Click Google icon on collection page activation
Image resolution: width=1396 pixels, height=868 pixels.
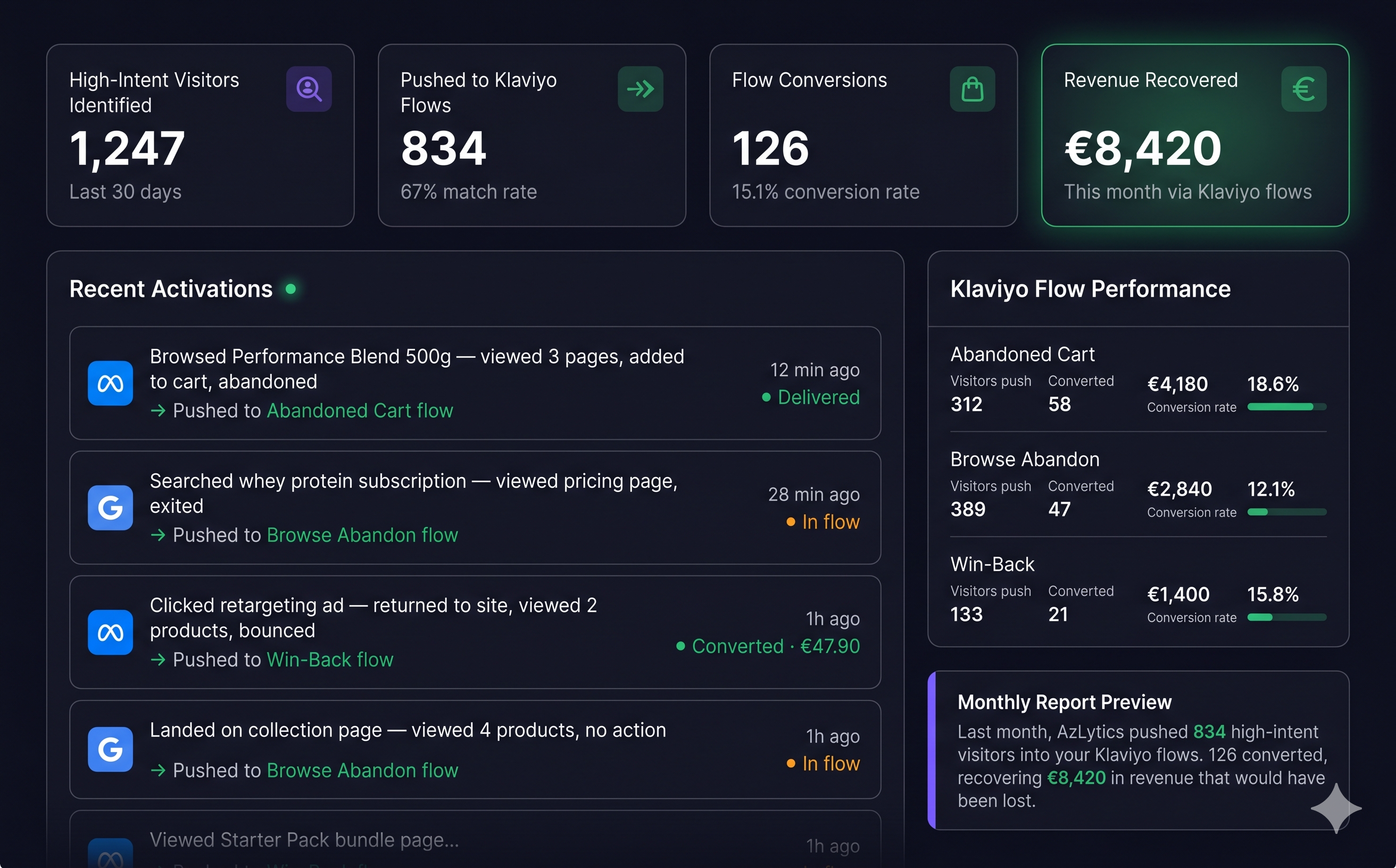click(110, 749)
